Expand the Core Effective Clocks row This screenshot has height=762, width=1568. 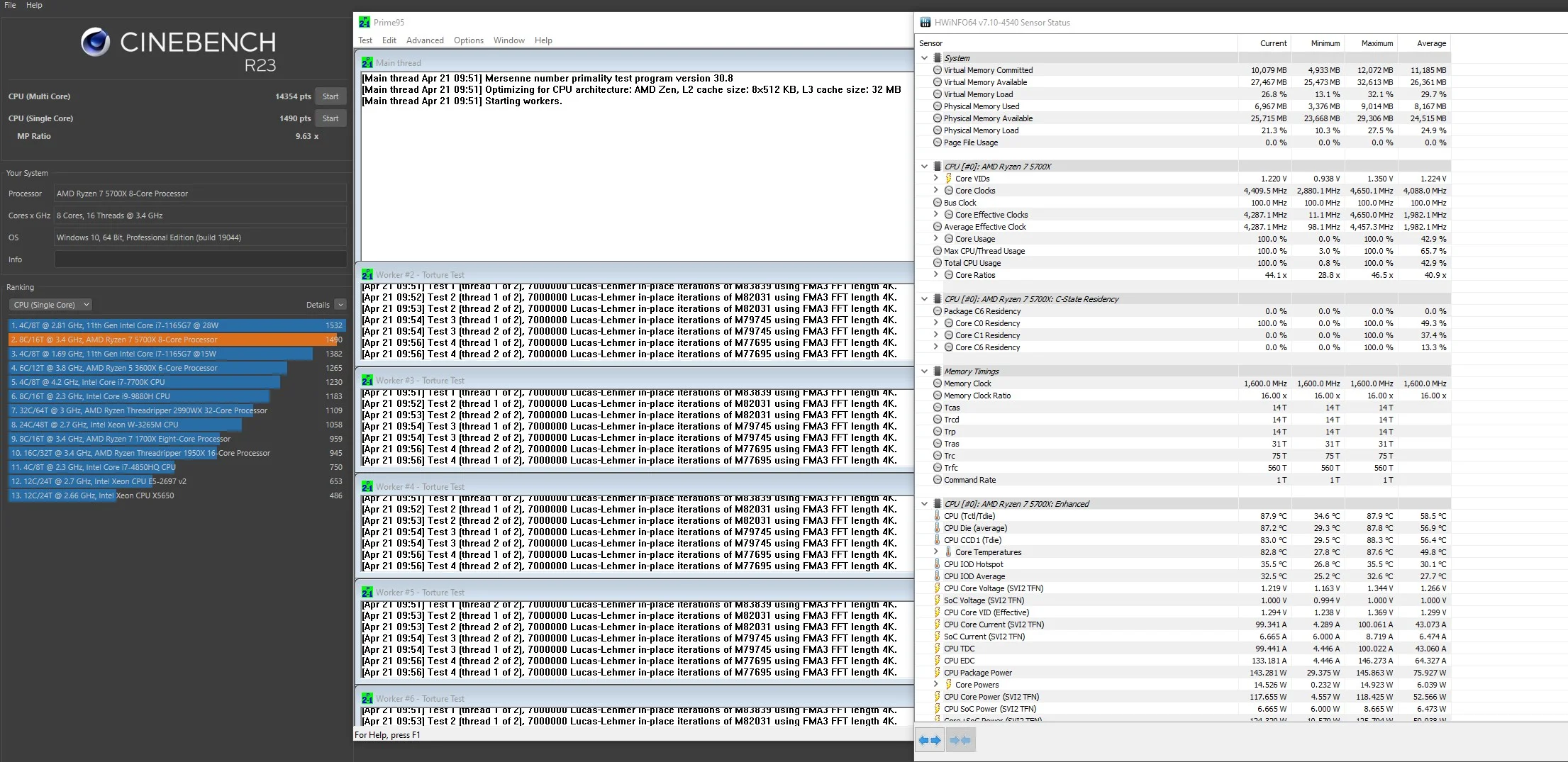pyautogui.click(x=935, y=215)
